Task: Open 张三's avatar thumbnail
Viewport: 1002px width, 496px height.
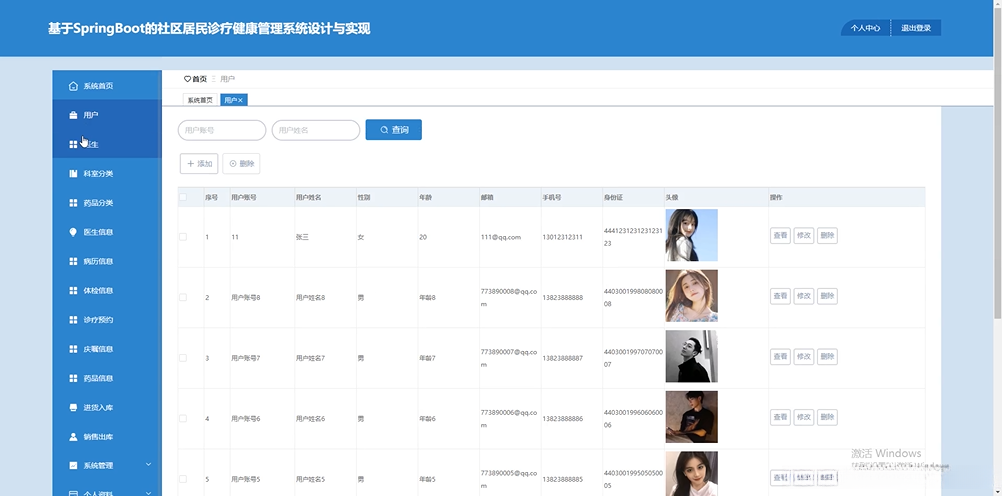Action: click(x=691, y=235)
